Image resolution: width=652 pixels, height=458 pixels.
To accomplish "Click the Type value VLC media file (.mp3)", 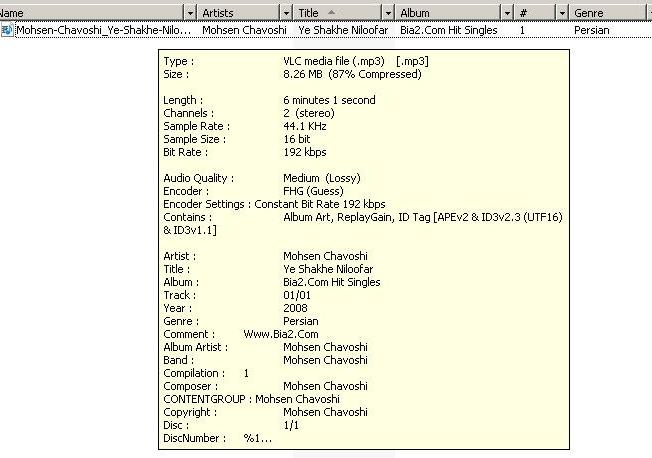I will click(356, 61).
